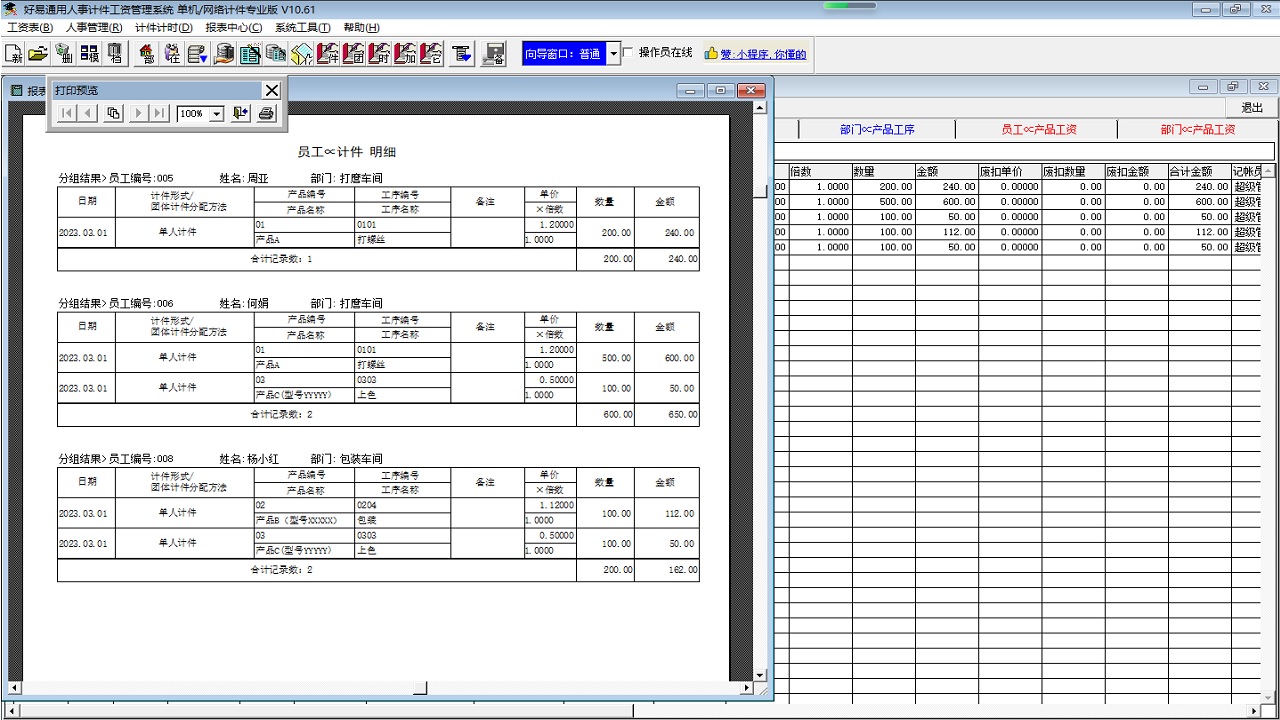
Task: Open the department (部) setup icon
Action: [x=147, y=54]
